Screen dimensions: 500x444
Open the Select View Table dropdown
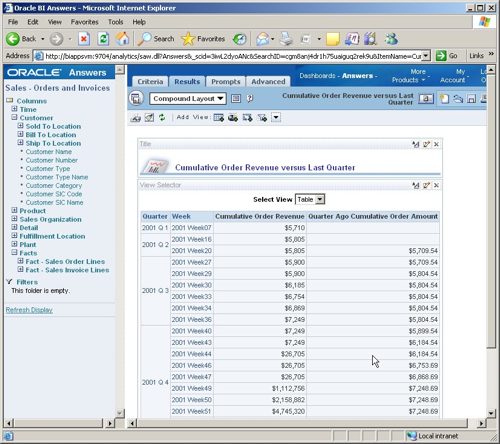coord(310,199)
